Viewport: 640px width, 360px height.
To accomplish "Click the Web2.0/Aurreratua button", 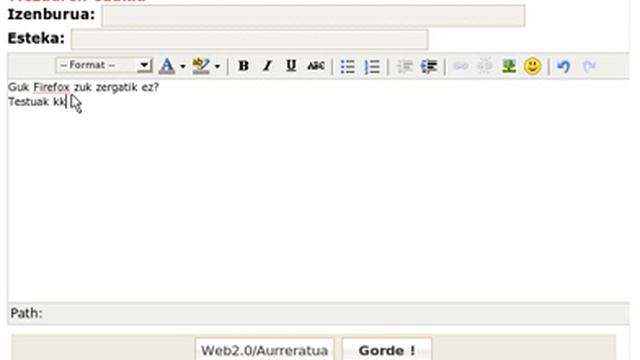I will [264, 350].
